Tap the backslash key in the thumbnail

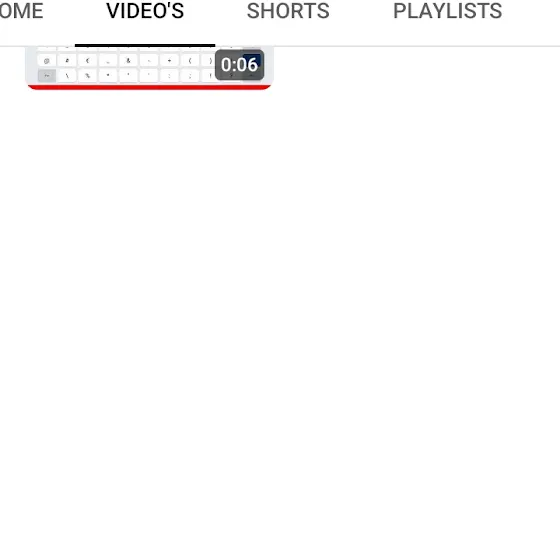[67, 76]
